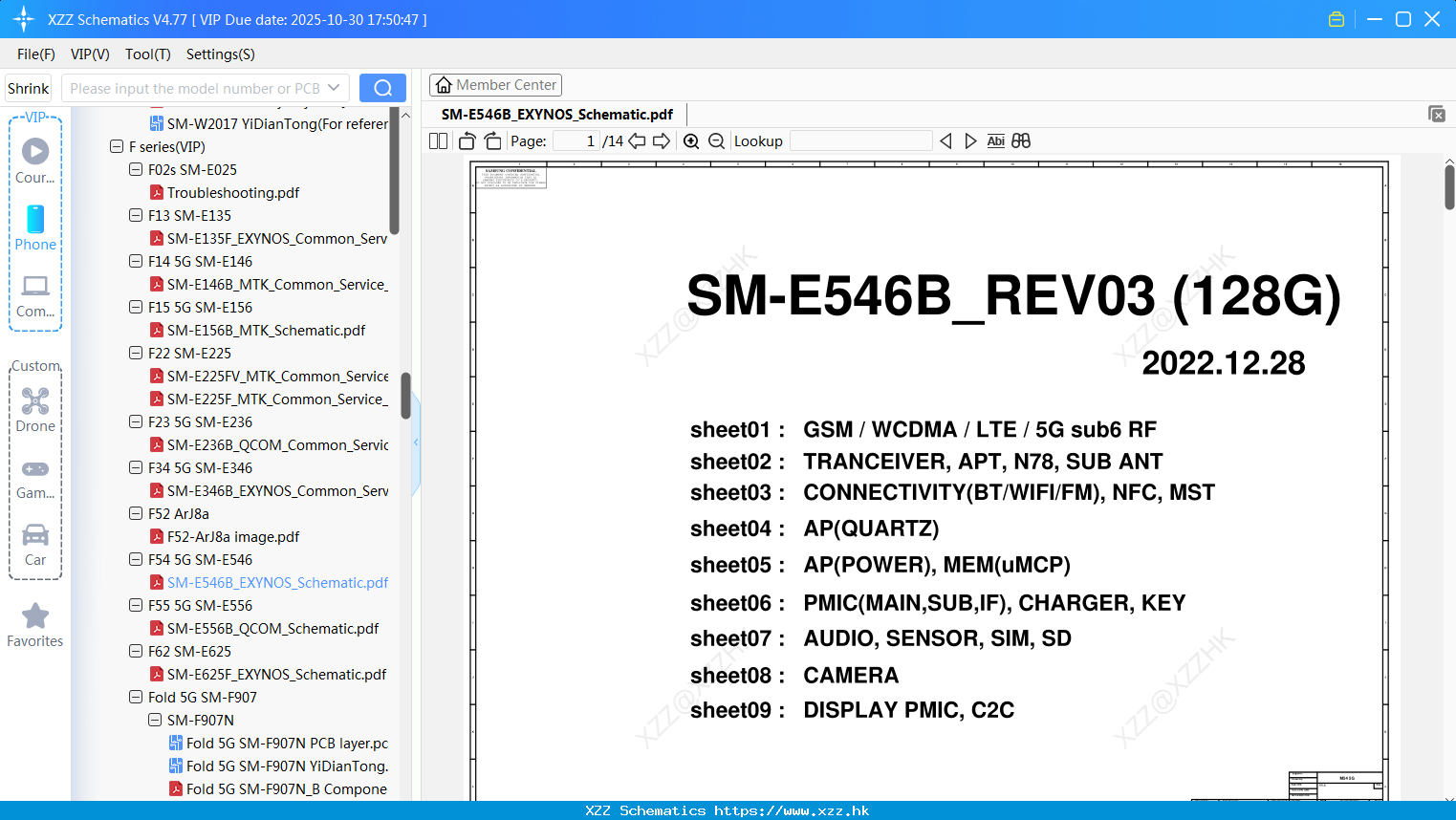
Task: Collapse the Fold 5G SM-F907 node
Action: (136, 697)
